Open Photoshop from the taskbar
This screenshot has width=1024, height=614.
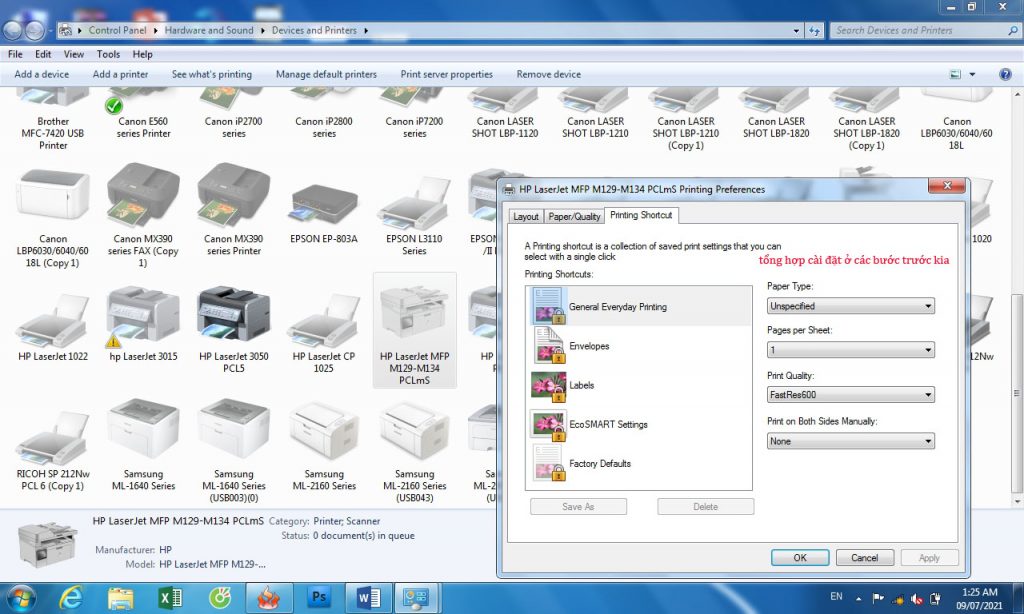click(x=318, y=597)
